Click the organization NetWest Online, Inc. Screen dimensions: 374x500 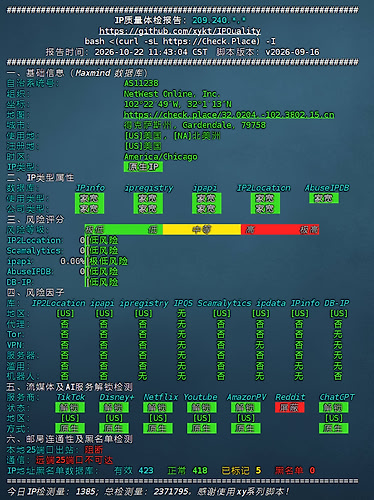pyautogui.click(x=172, y=94)
